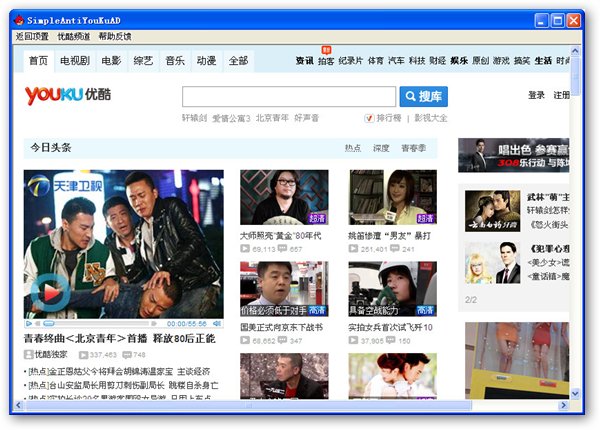Open news link 台山安监局长用剪刀刺伤副局长
The image size is (600, 430).
click(x=124, y=385)
